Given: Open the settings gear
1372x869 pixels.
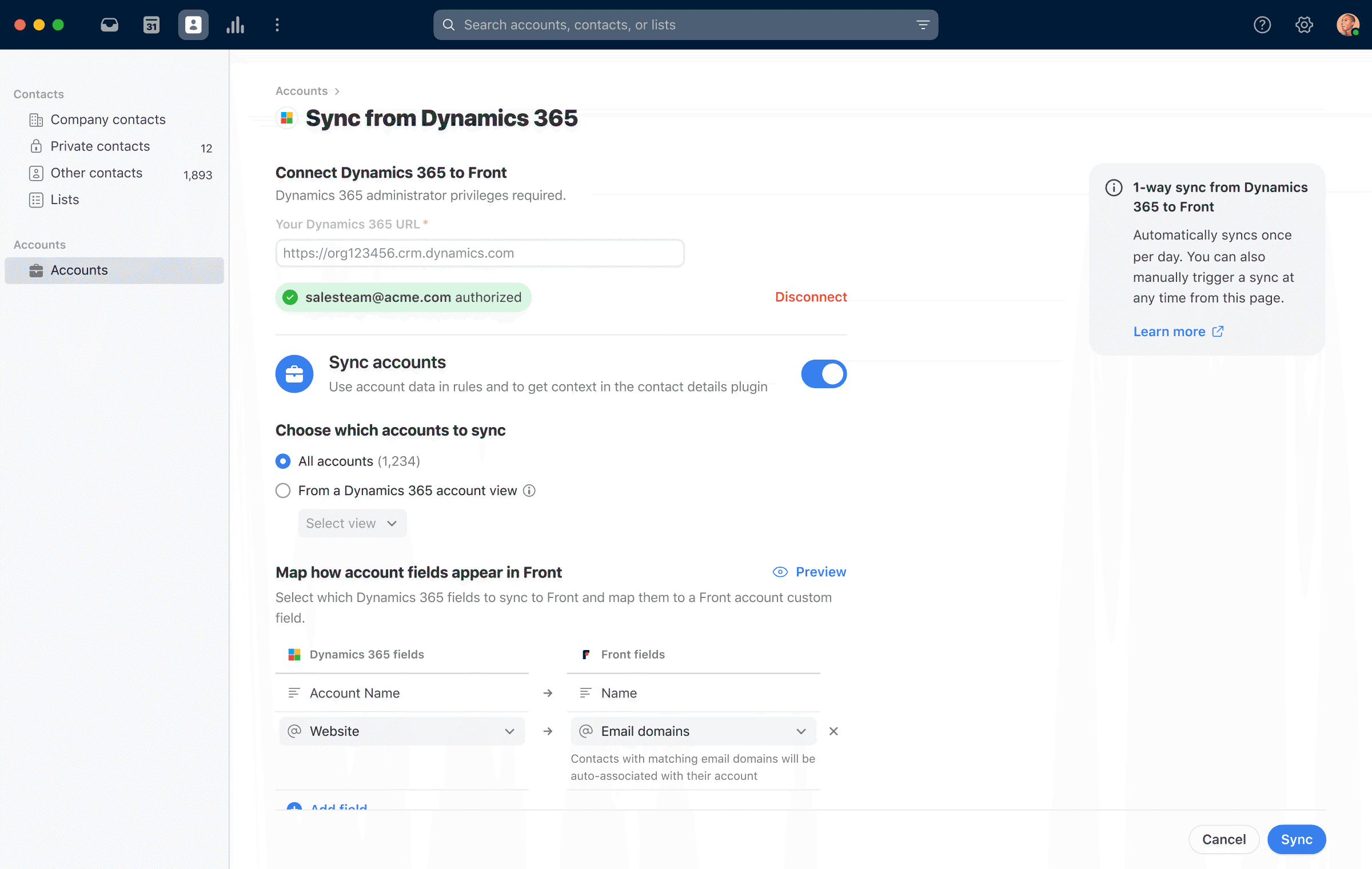Looking at the screenshot, I should coord(1304,25).
